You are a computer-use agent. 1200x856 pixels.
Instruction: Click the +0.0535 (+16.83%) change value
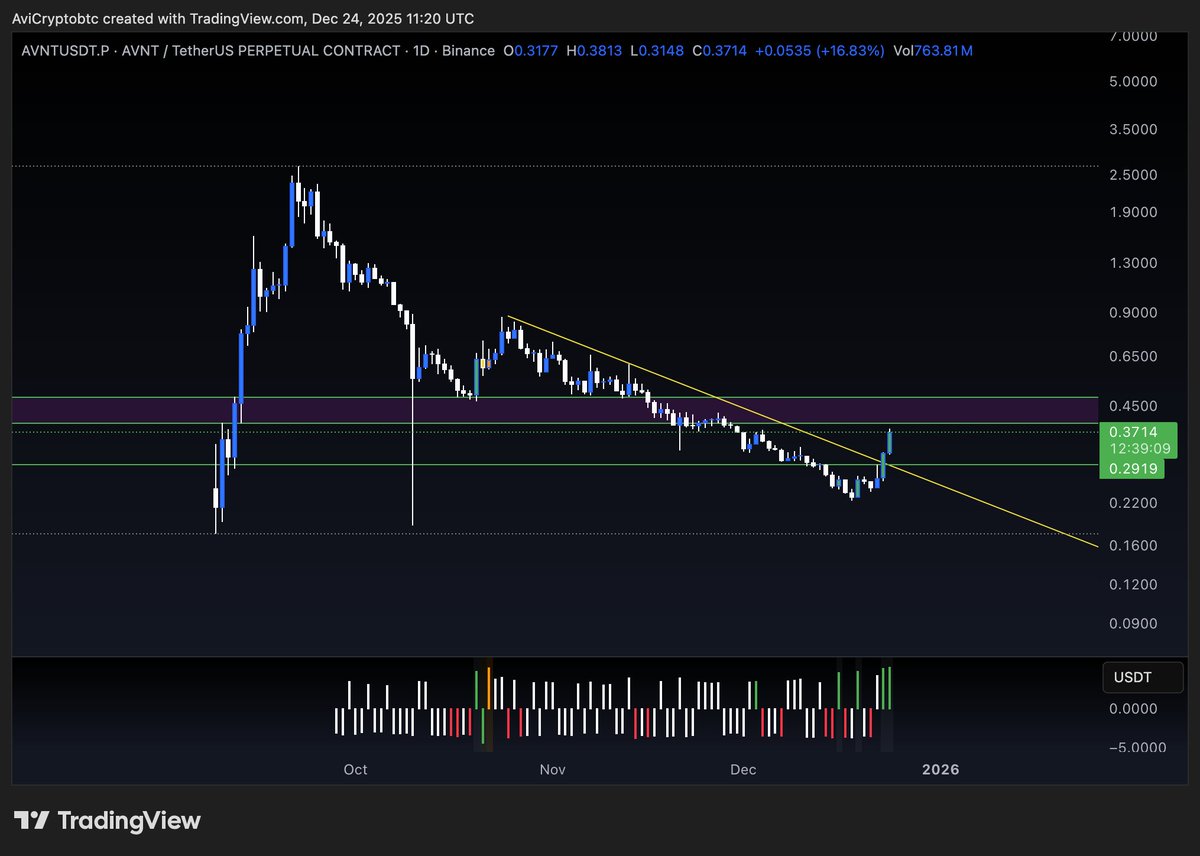(x=820, y=50)
